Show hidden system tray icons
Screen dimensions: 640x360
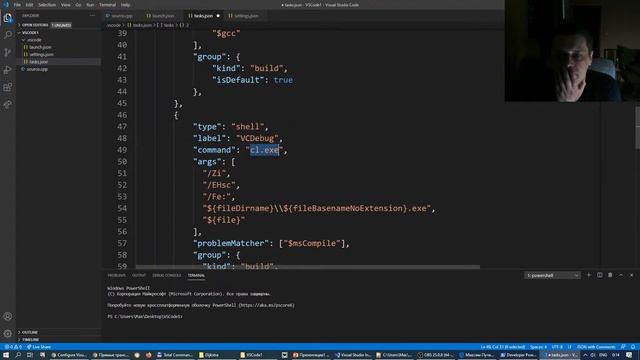click(x=585, y=355)
